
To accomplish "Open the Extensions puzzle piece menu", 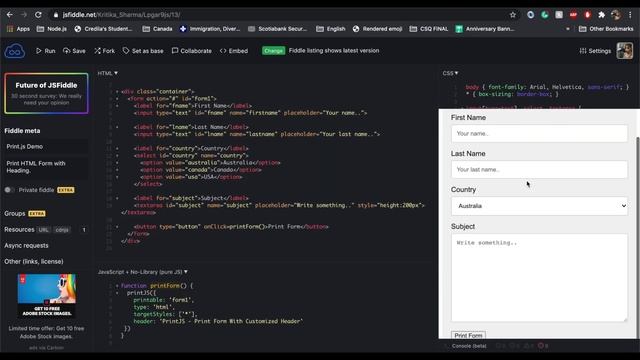I will (601, 15).
